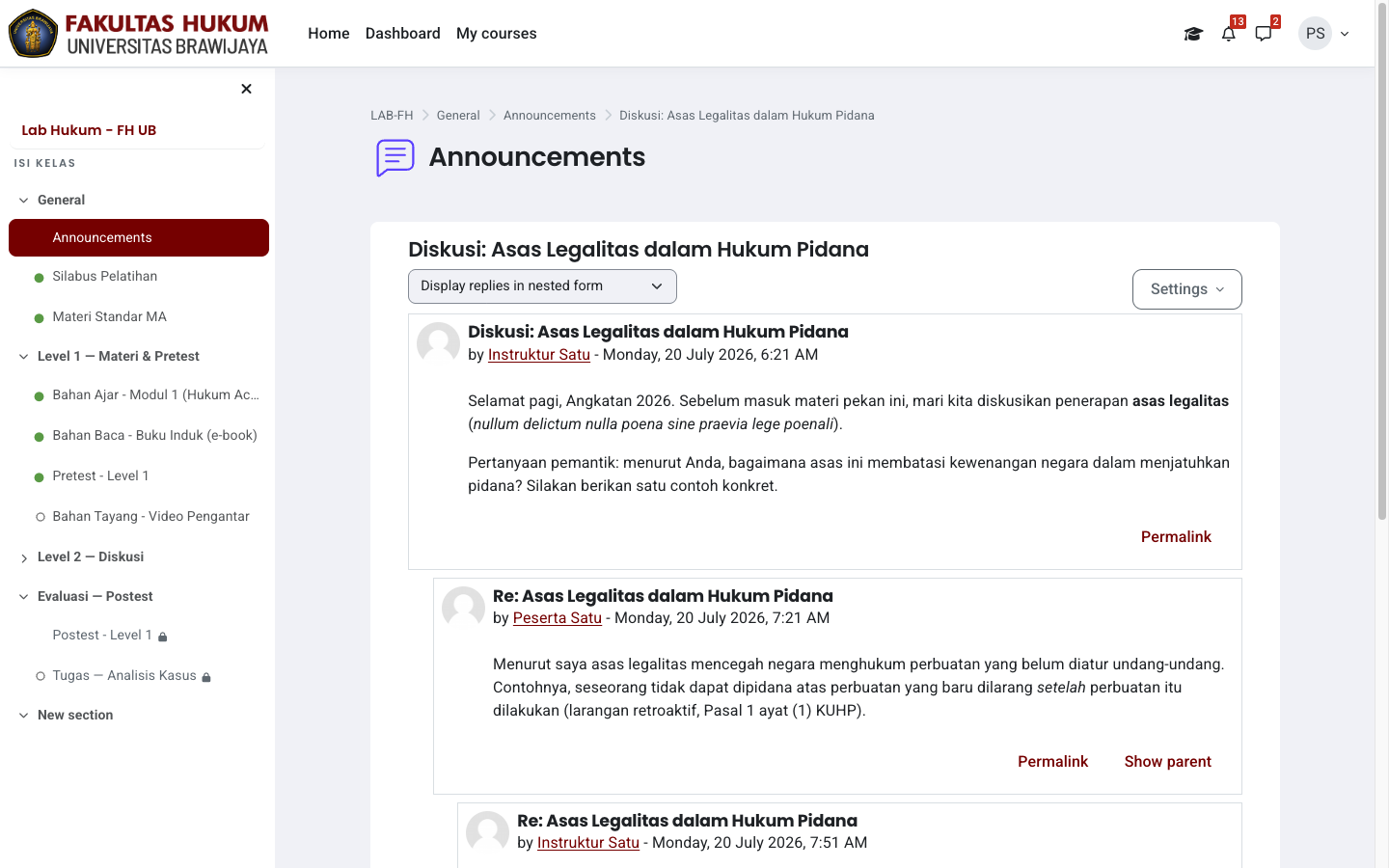This screenshot has width=1389, height=868.
Task: Collapse the Level 1 — Materi & Pretest chevron
Action: coord(24,357)
